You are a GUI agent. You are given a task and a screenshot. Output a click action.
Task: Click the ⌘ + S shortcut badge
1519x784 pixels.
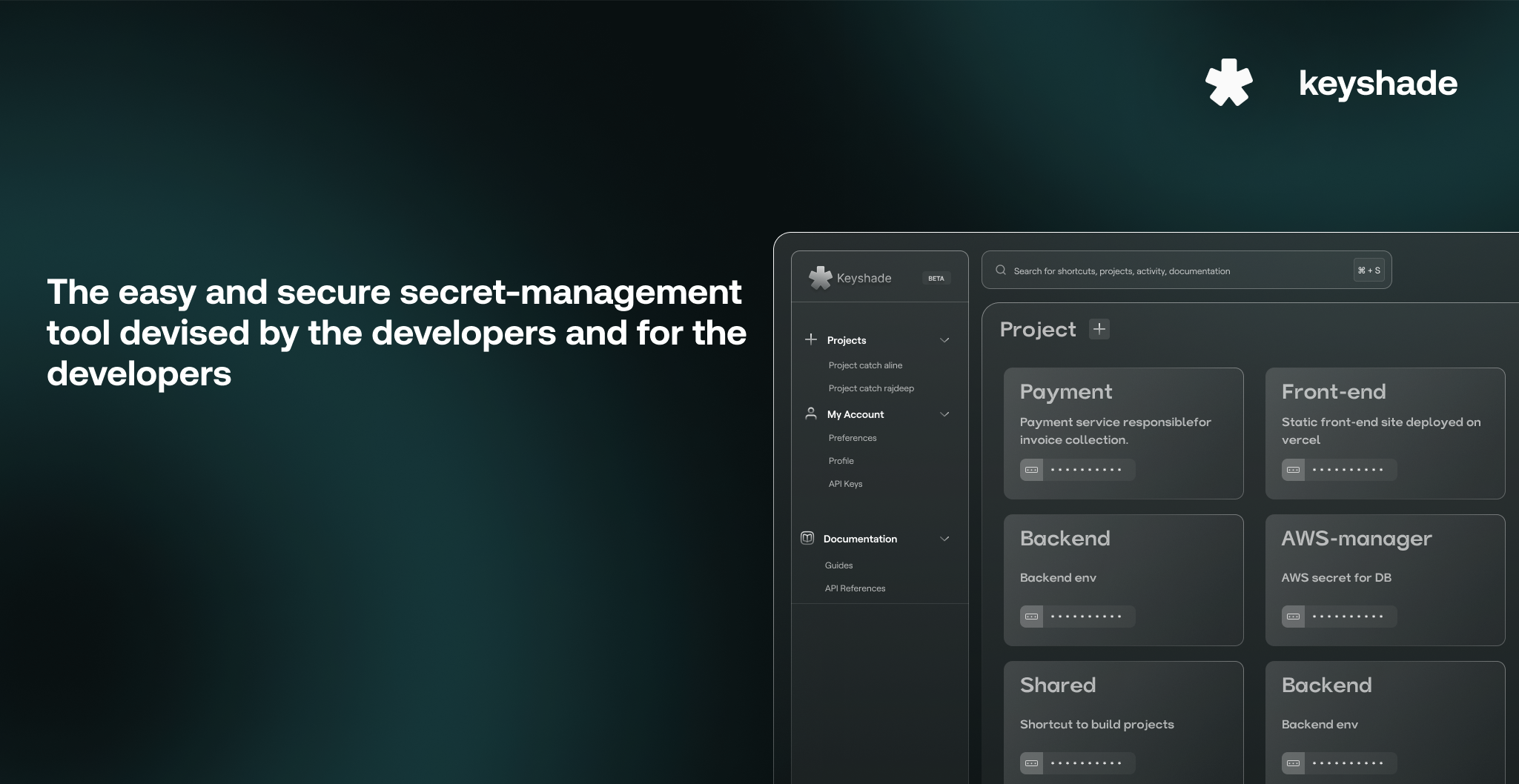(1369, 270)
